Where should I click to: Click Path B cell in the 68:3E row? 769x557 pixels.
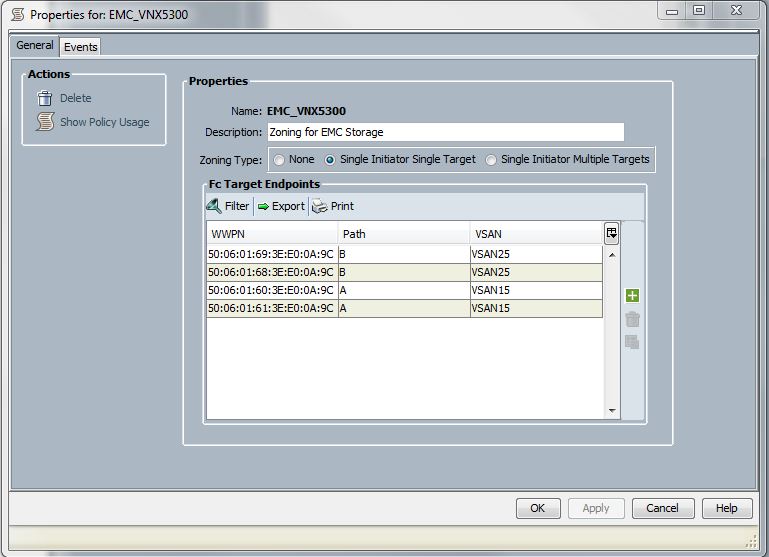point(404,272)
